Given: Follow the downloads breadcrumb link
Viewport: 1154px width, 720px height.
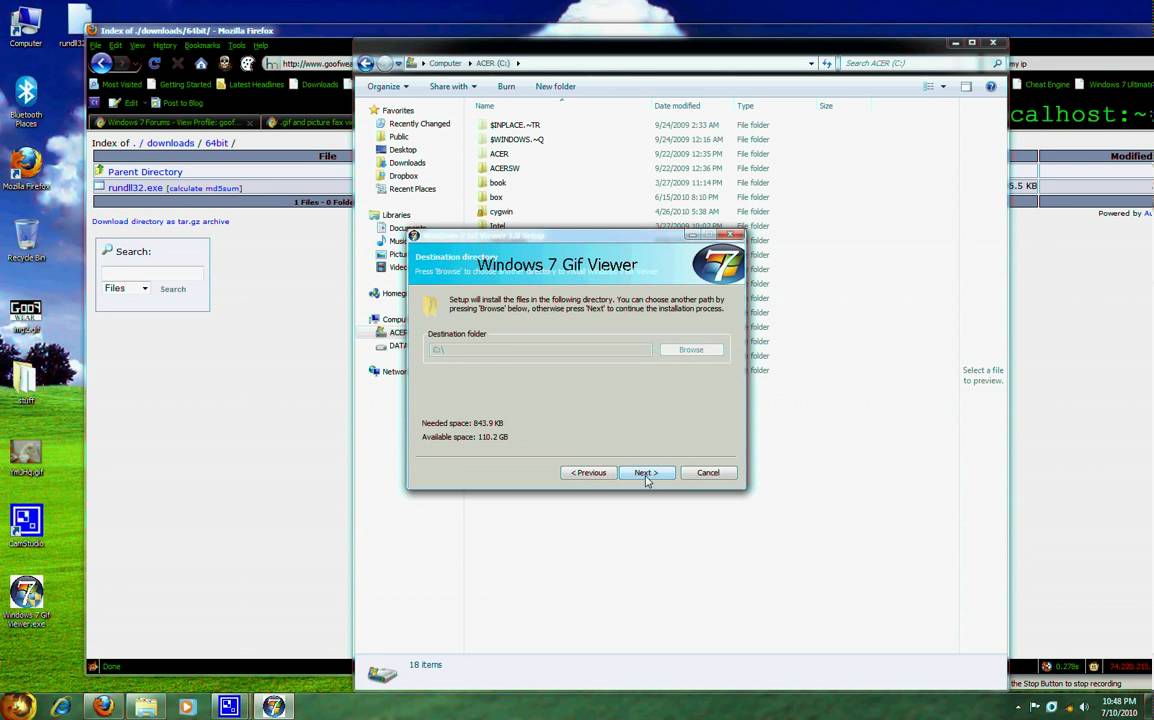Looking at the screenshot, I should coord(170,143).
